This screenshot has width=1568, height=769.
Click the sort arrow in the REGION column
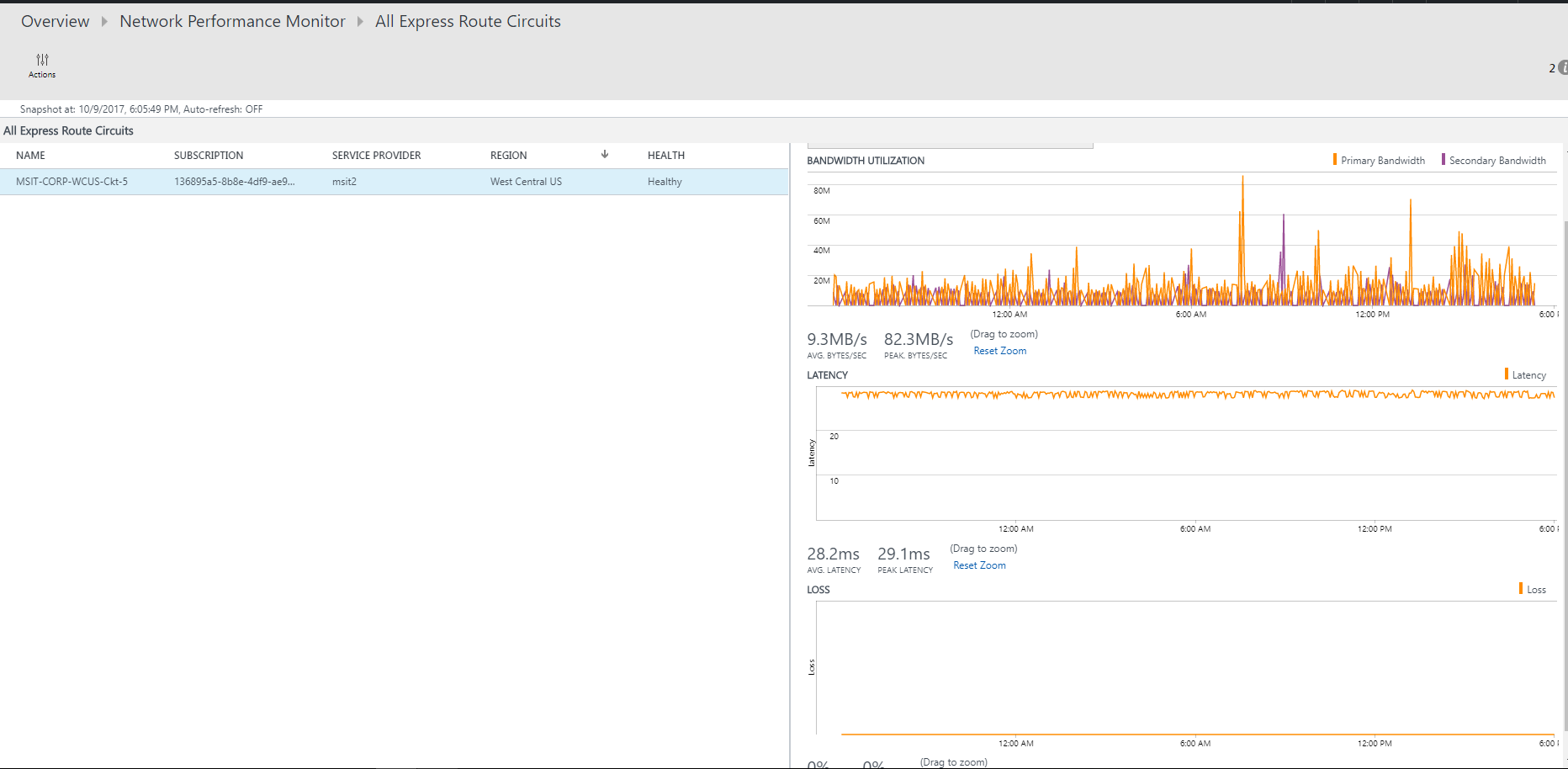pos(604,155)
